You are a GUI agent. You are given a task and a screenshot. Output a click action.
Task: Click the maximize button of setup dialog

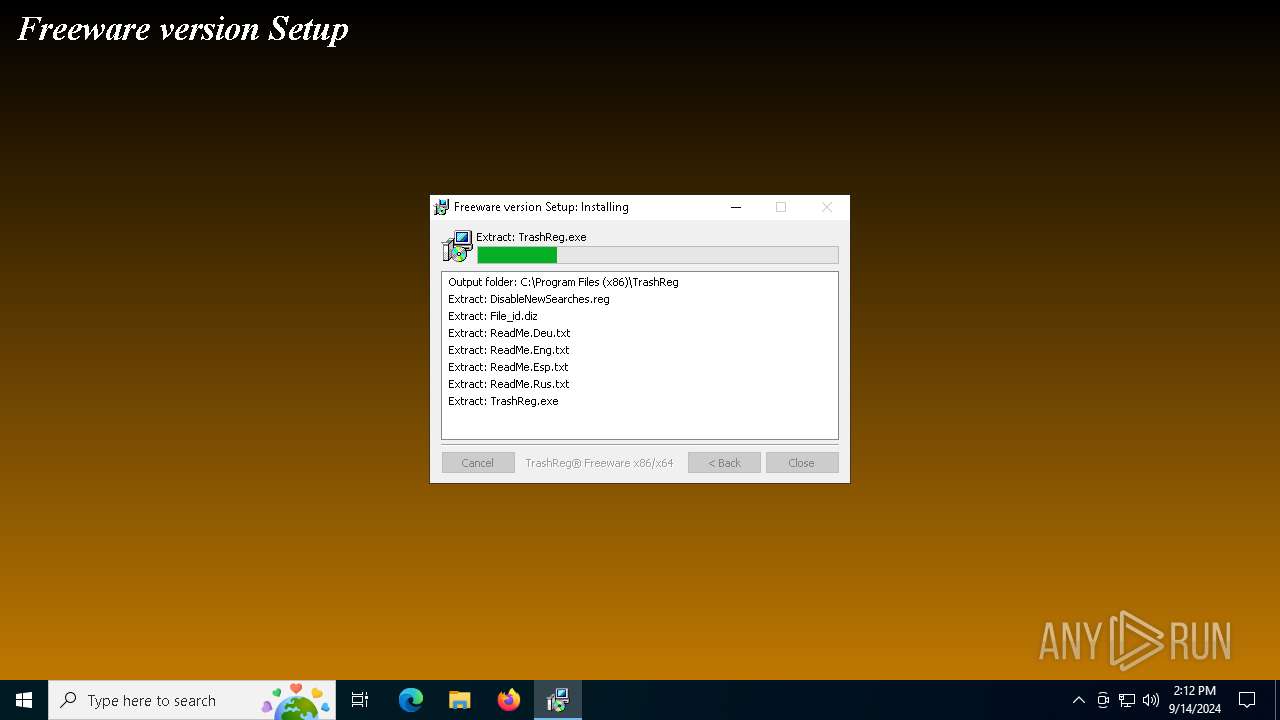781,207
